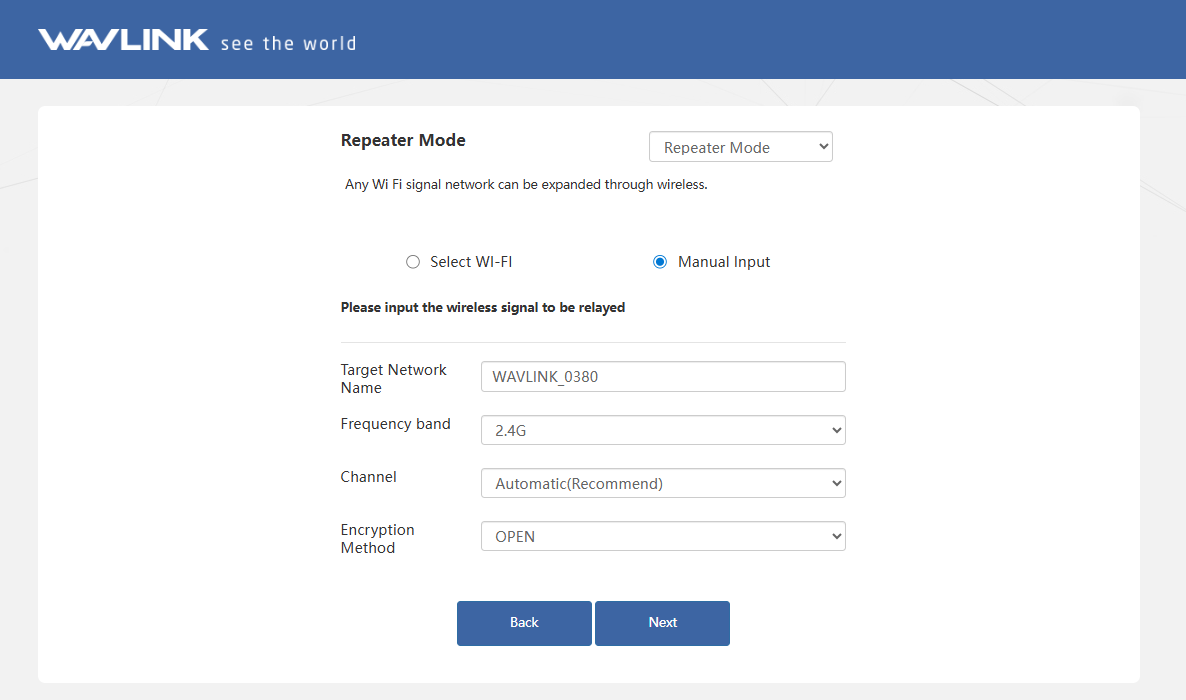Click the WAVLINK logo in the header
The height and width of the screenshot is (700, 1186).
(123, 40)
